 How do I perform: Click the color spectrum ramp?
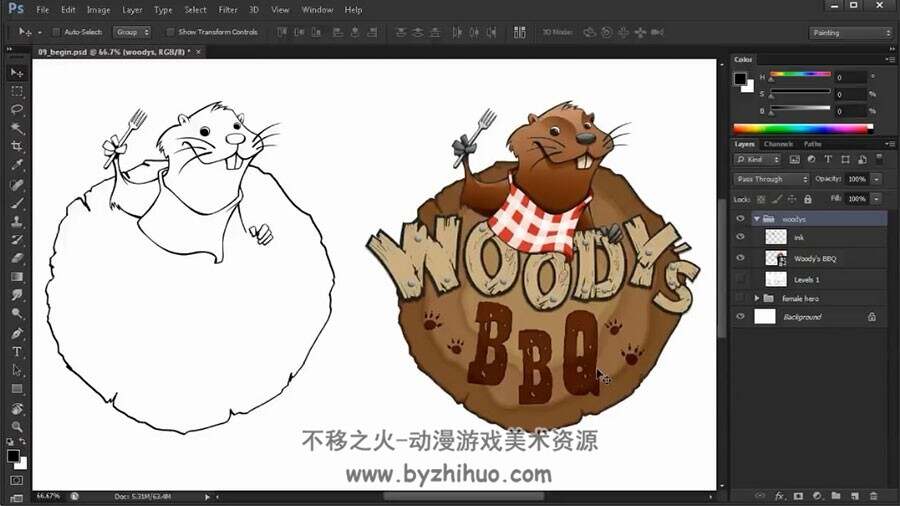[803, 129]
